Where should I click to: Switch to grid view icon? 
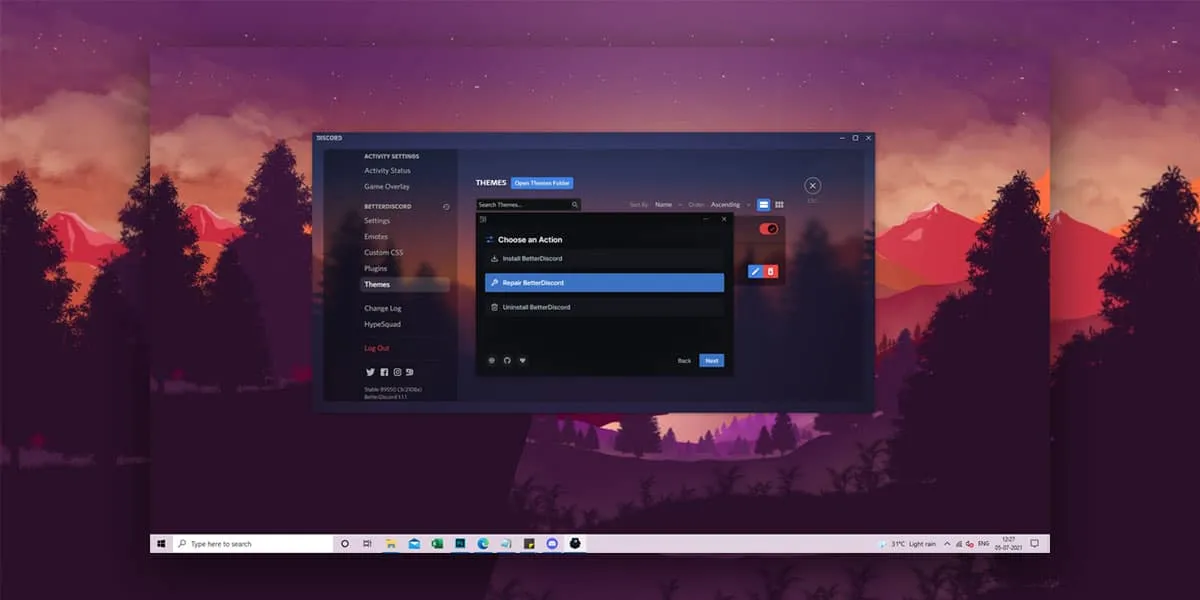pyautogui.click(x=779, y=204)
